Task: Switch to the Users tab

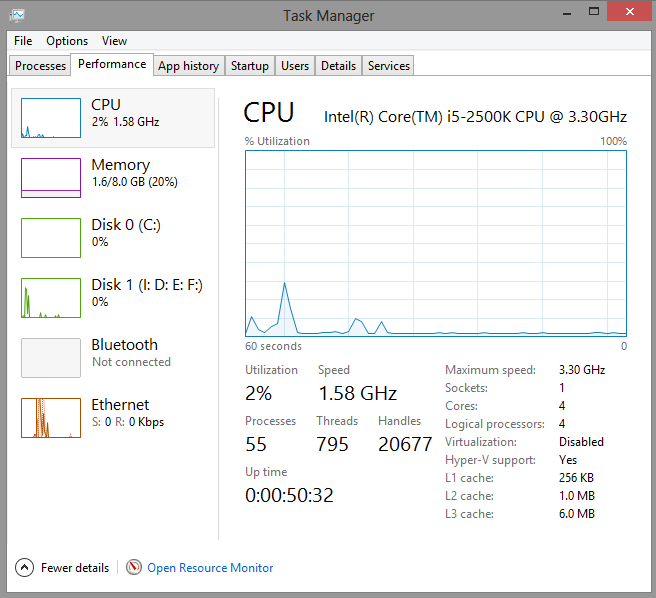Action: (295, 66)
